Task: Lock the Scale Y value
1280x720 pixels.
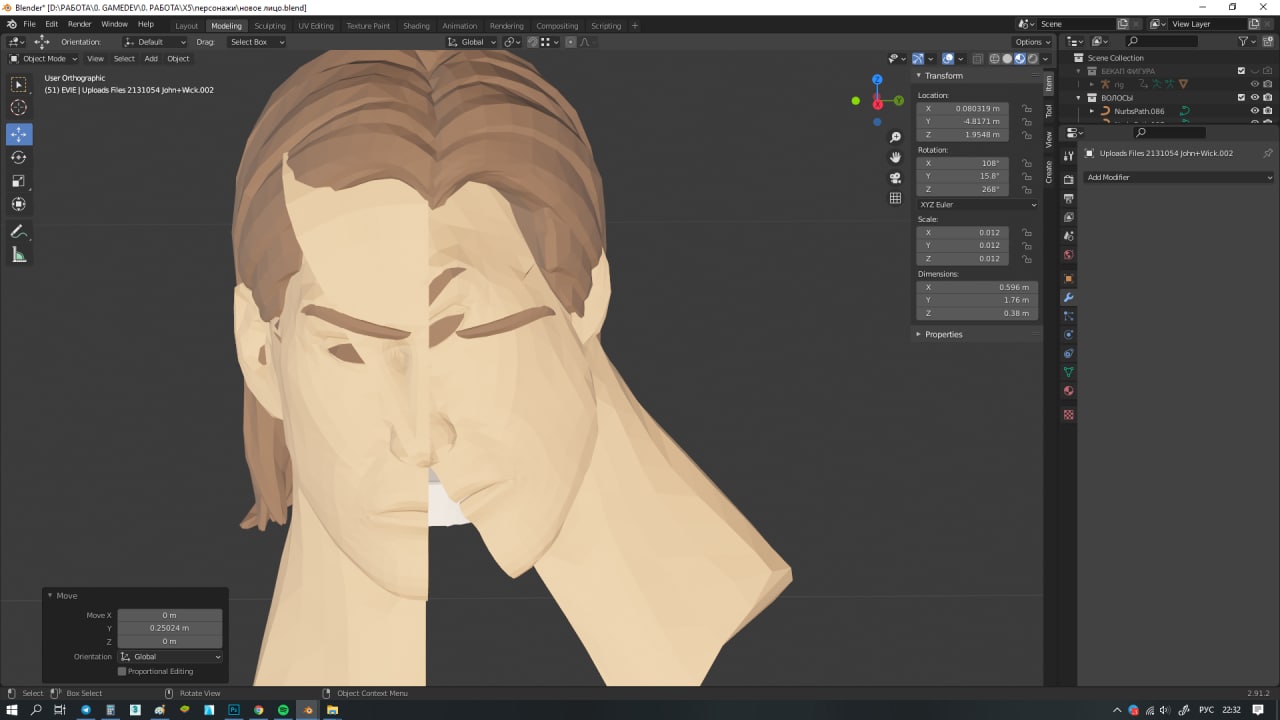Action: (x=1027, y=245)
